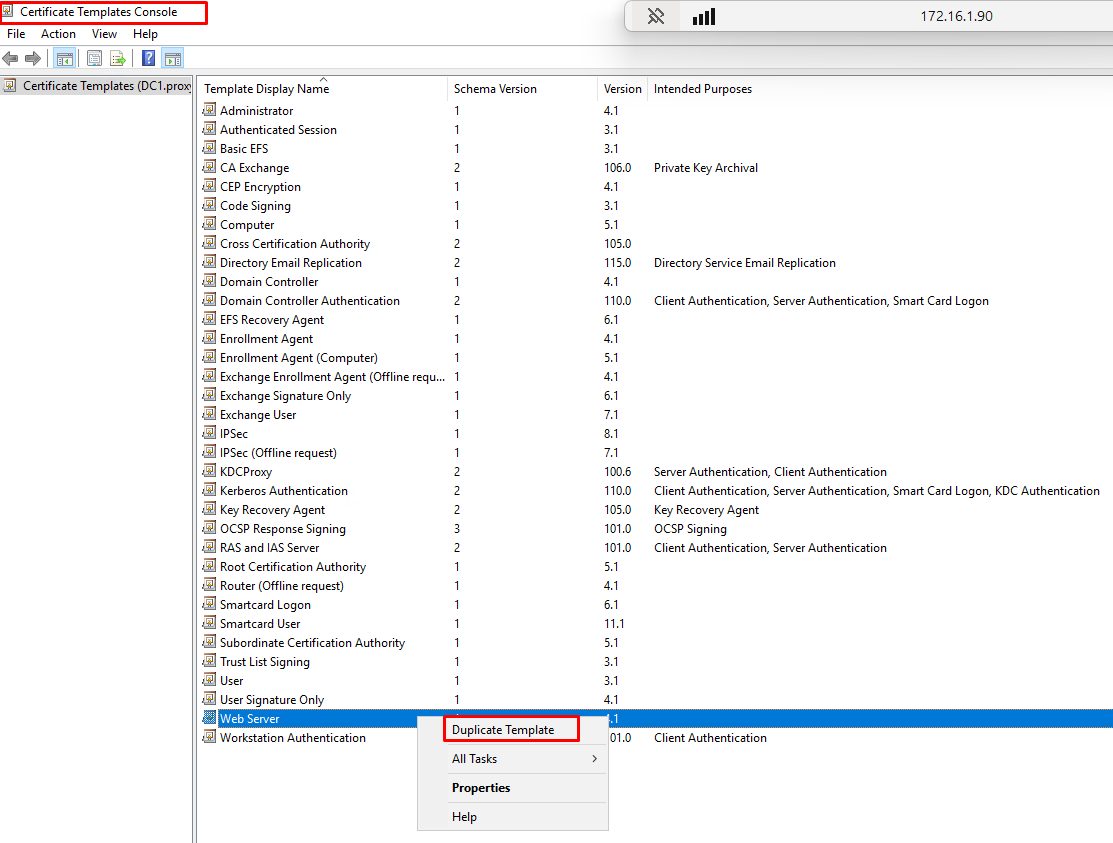Select the Trust List Signing template
Screen dimensions: 1113x843
265,662
